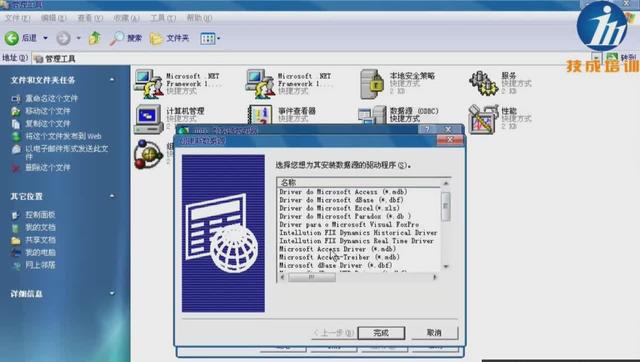Screen dimensions: 640x362
Task: Select the 服务 gears shortcut icon
Action: (x=484, y=83)
